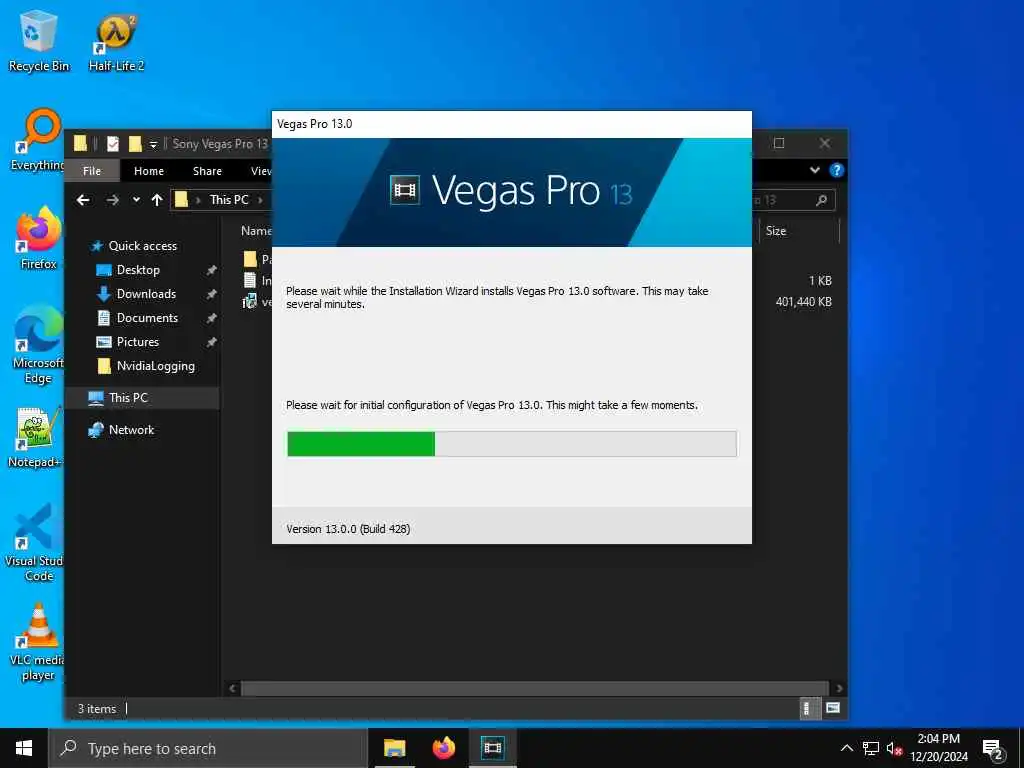Sort by the Name column header
Screen dimensions: 1024x768
pos(256,231)
